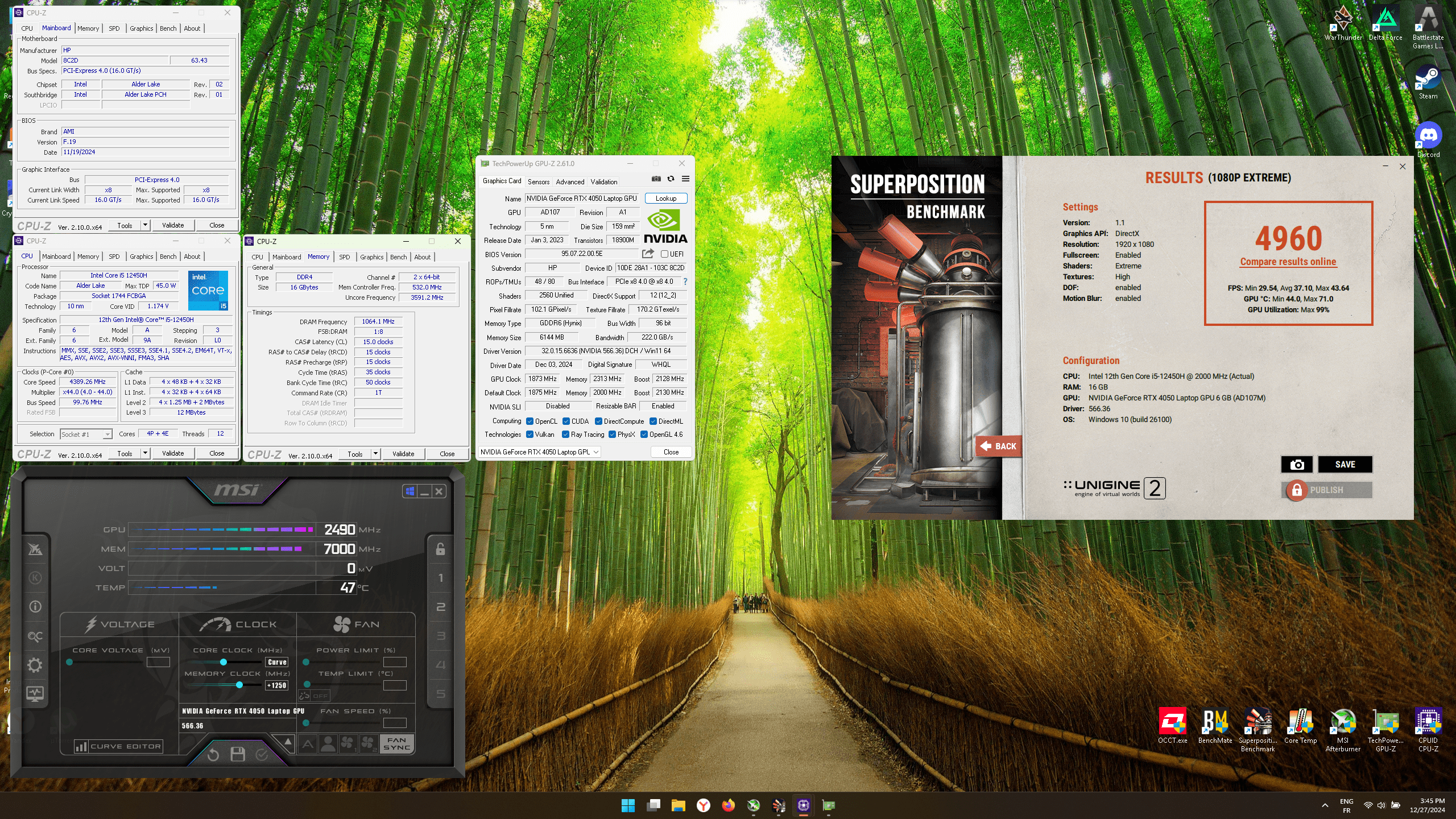This screenshot has height=819, width=1456.
Task: Toggle PhysX checkbox in GPU-Z
Action: [612, 435]
